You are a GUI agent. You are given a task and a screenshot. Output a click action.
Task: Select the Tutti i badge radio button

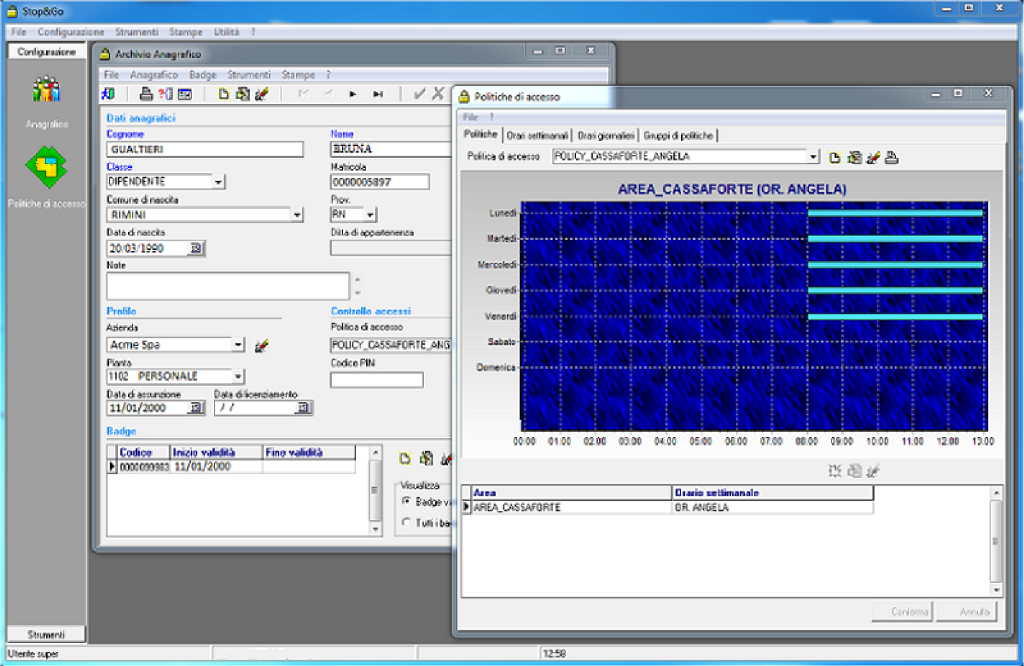[x=405, y=521]
